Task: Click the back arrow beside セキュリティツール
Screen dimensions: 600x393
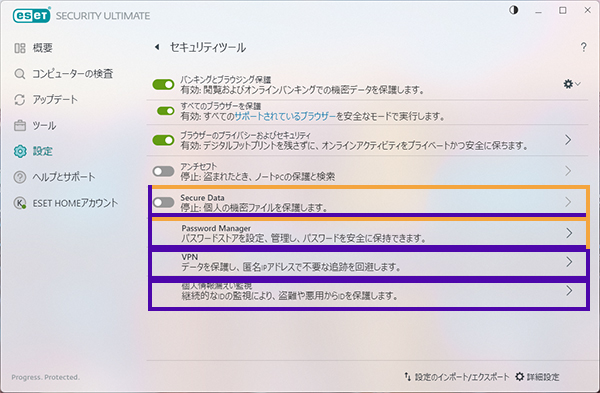Action: [x=157, y=47]
